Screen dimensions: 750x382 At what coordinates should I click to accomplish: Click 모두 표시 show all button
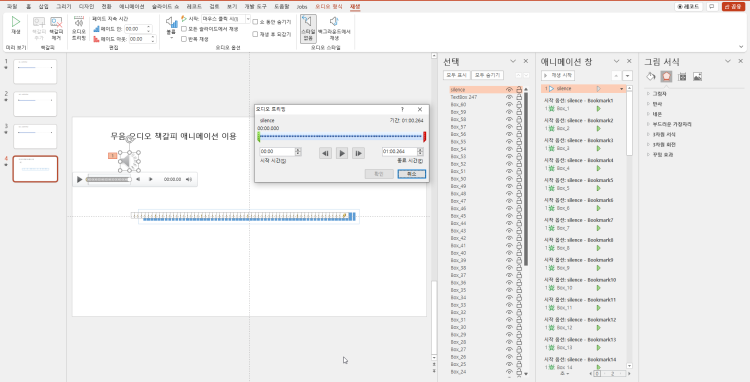pyautogui.click(x=456, y=75)
